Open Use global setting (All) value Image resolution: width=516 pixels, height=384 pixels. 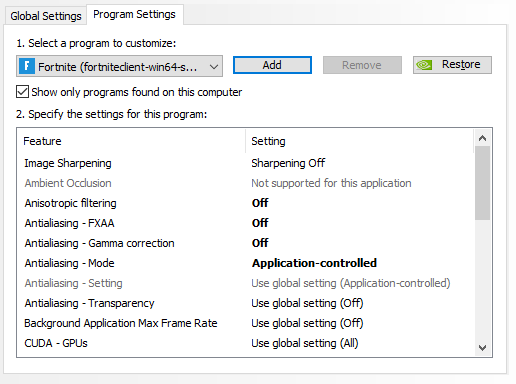pos(305,343)
